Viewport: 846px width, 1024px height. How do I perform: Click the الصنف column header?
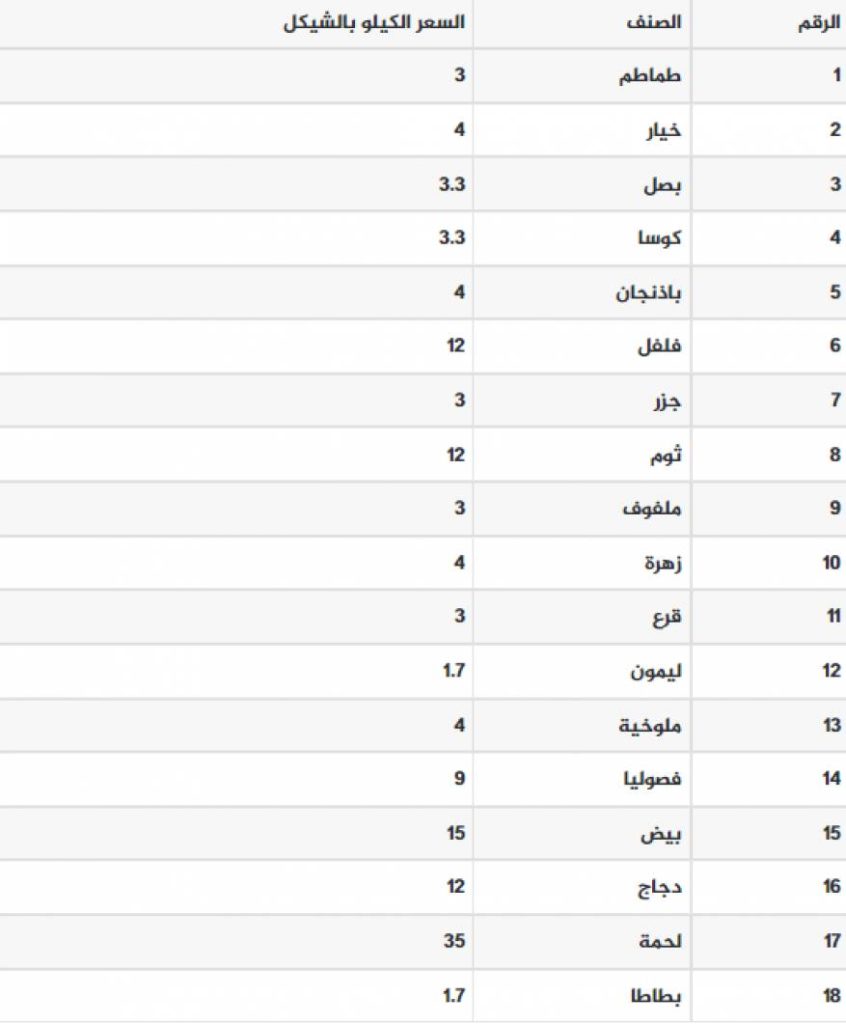click(x=653, y=23)
